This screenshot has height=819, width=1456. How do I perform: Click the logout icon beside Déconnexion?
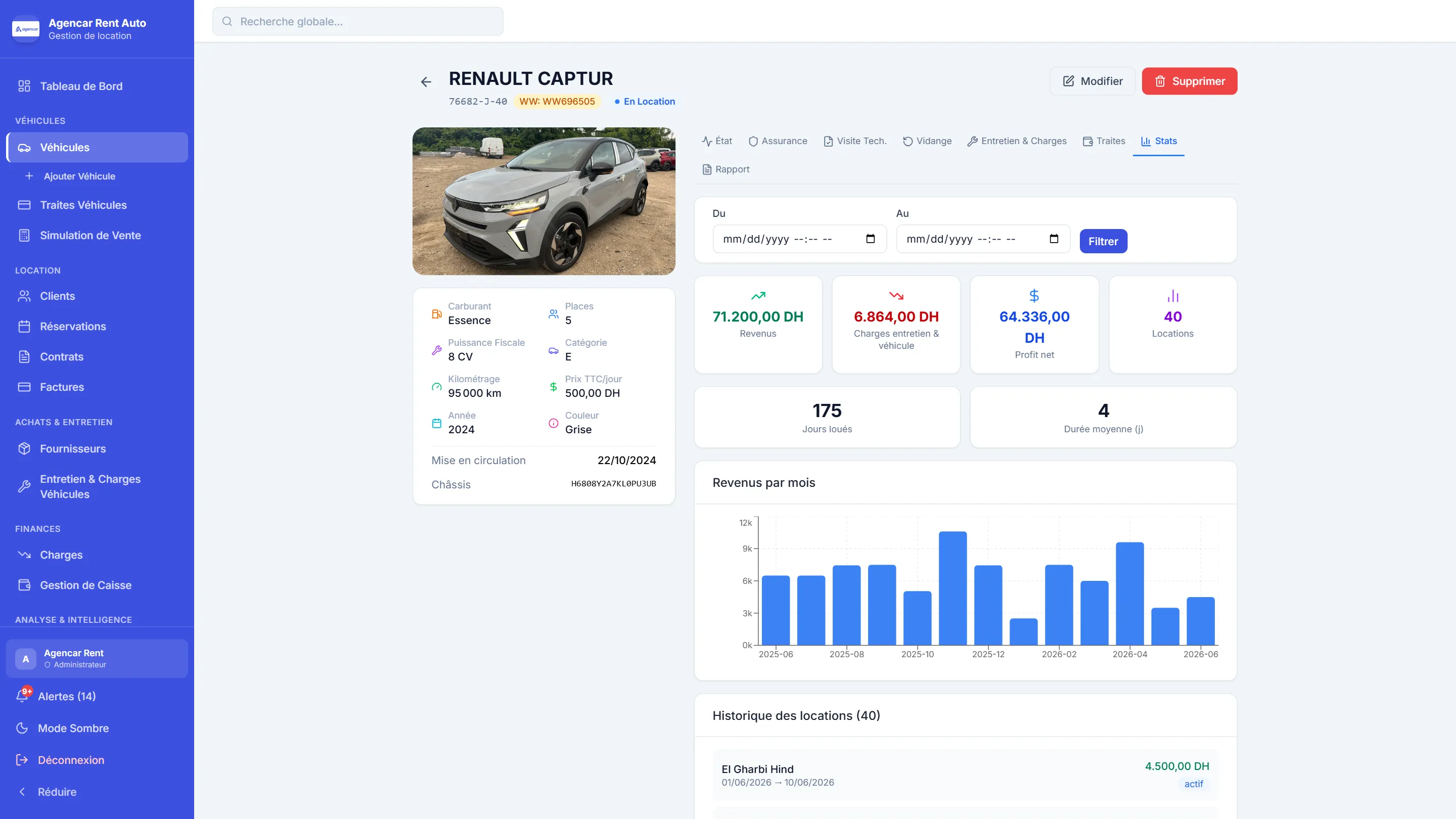[22, 760]
